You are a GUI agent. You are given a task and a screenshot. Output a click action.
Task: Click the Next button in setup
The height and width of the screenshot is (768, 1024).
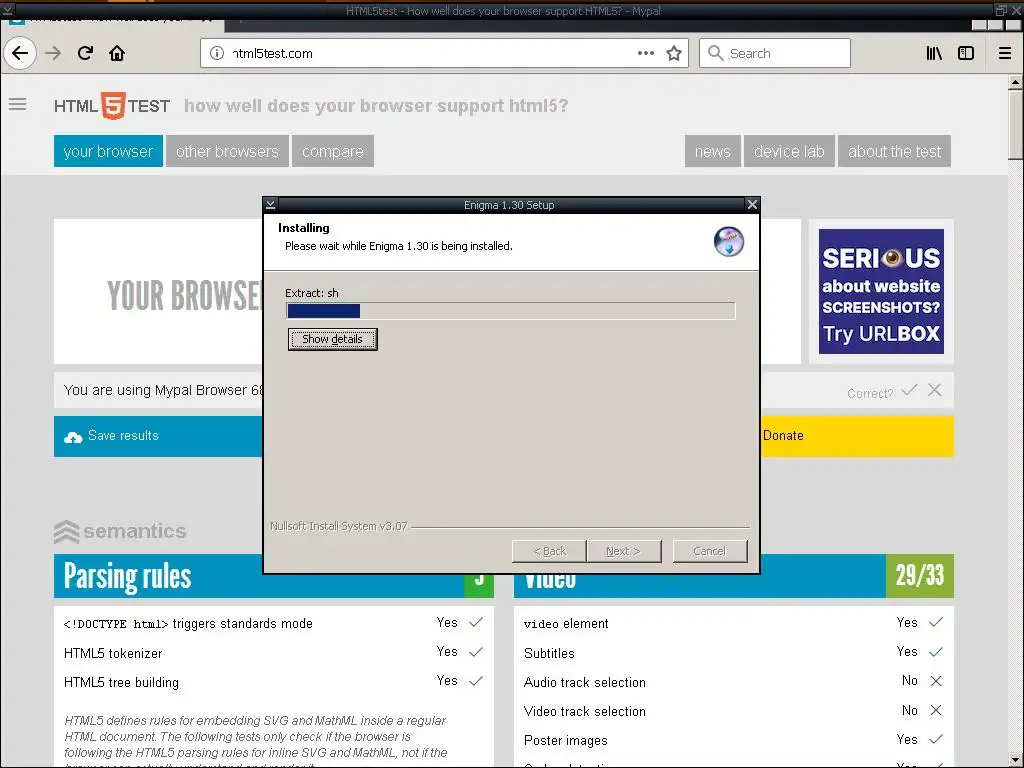tap(624, 551)
